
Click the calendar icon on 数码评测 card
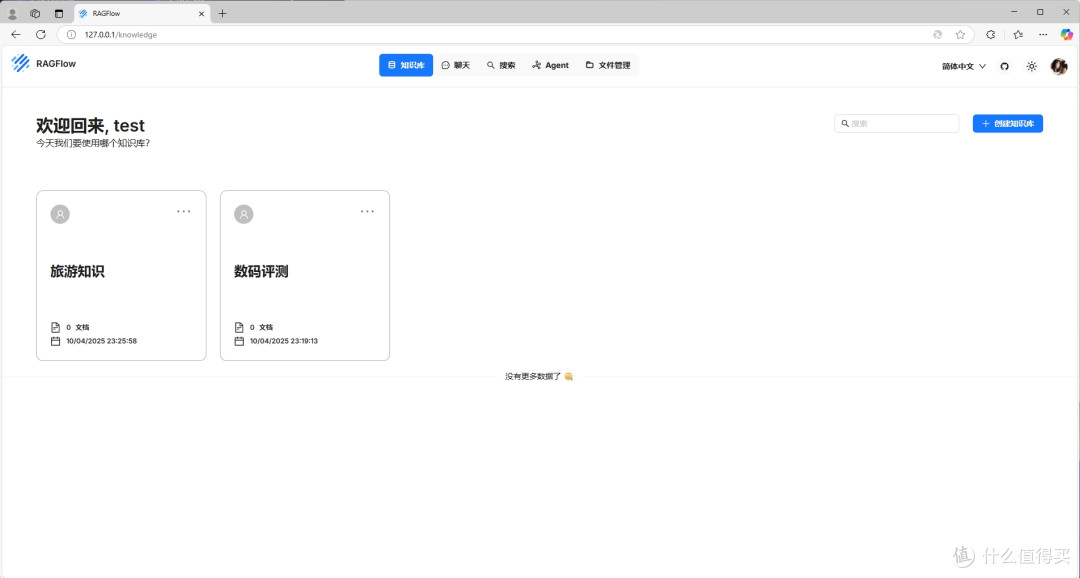coord(239,341)
